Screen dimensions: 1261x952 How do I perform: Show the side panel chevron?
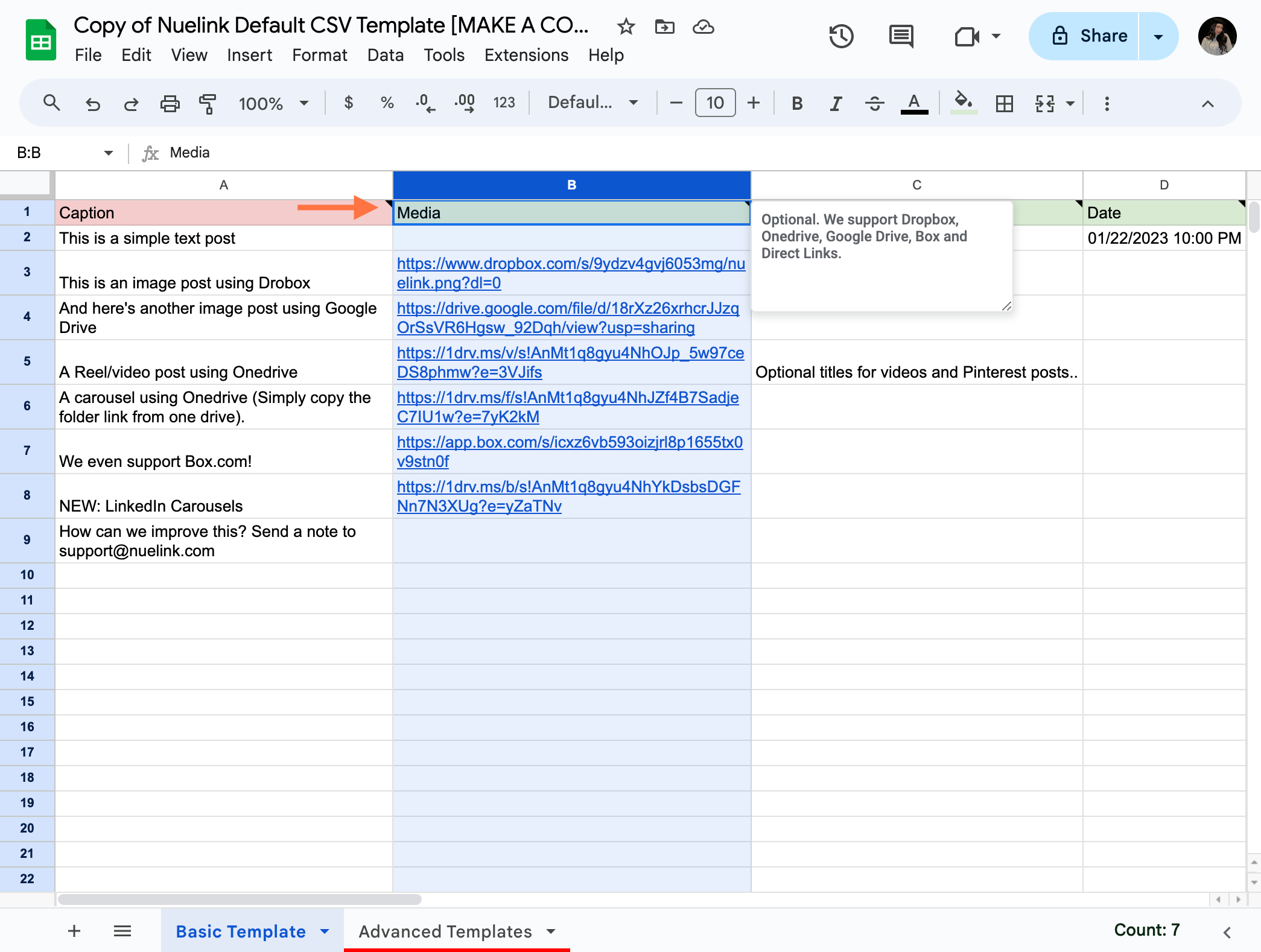point(1227,932)
